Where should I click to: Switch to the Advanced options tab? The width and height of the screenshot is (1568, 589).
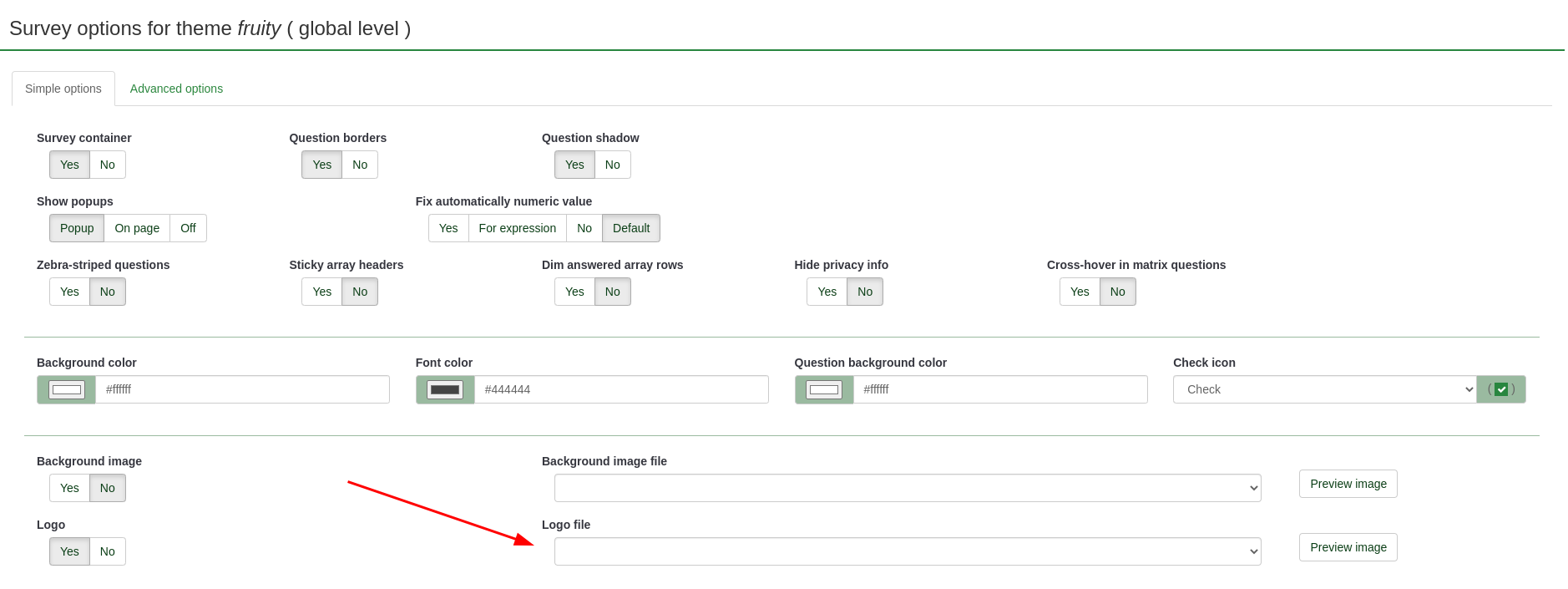176,89
